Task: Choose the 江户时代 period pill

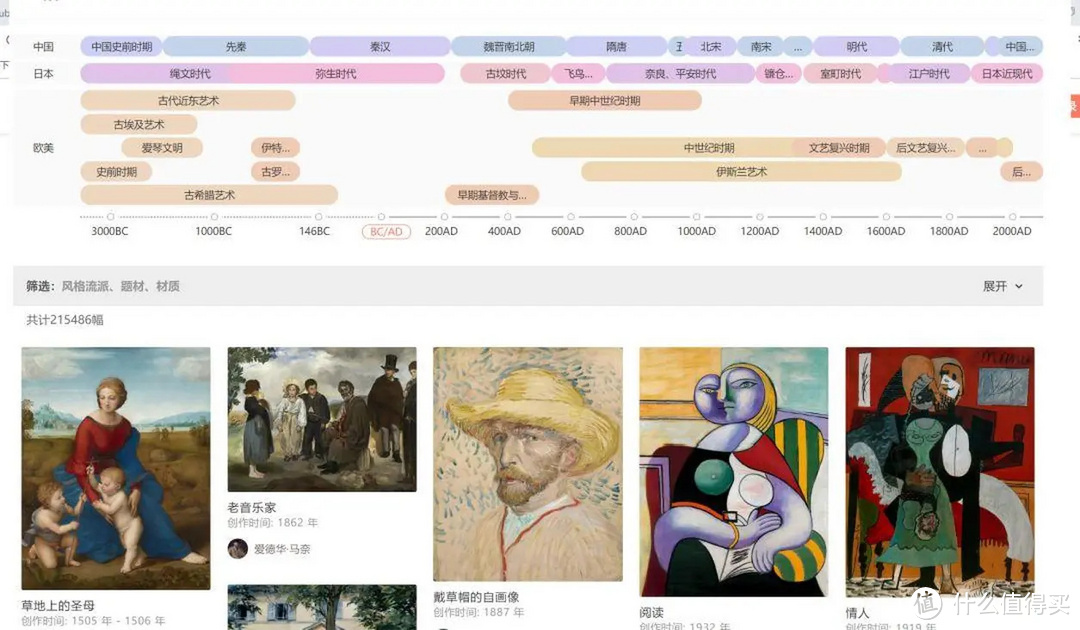Action: pyautogui.click(x=928, y=74)
